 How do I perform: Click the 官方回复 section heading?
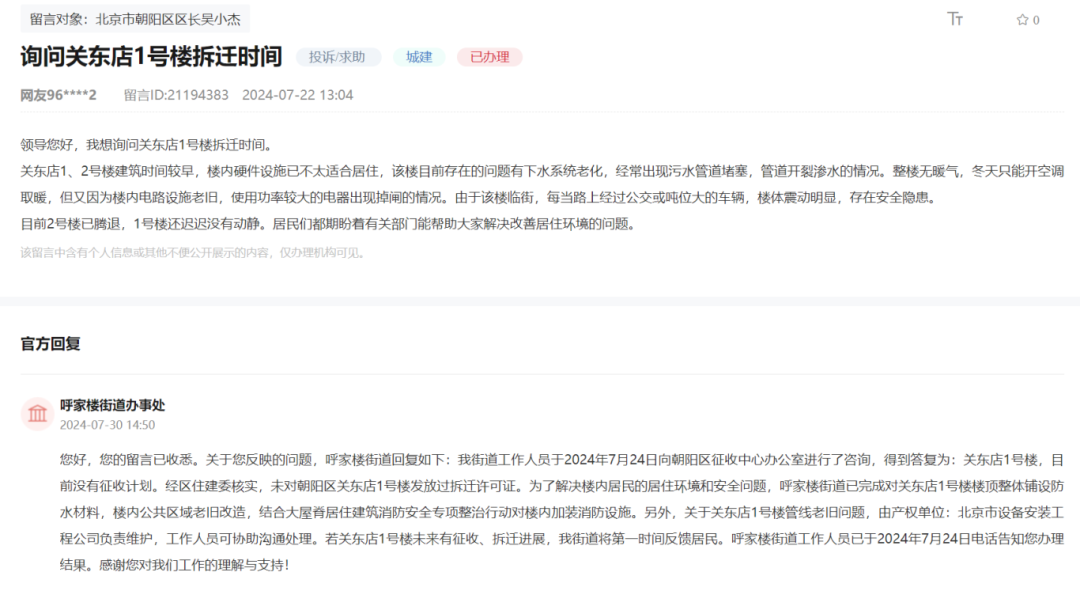click(51, 344)
